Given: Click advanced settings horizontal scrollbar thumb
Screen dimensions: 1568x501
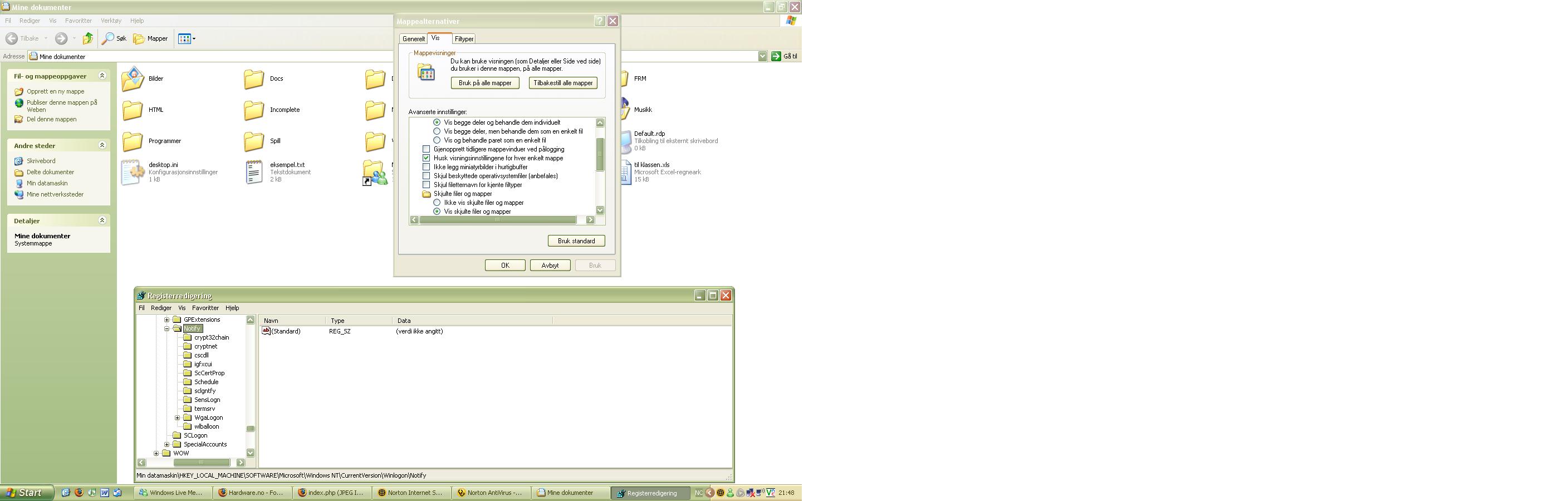Looking at the screenshot, I should [498, 220].
